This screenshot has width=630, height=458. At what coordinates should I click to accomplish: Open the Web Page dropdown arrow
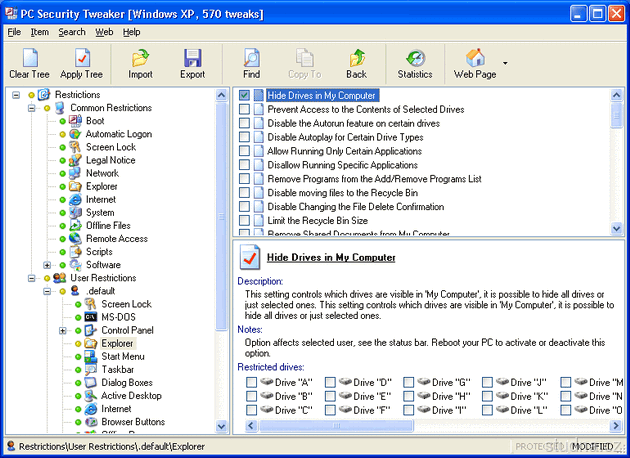(x=505, y=63)
